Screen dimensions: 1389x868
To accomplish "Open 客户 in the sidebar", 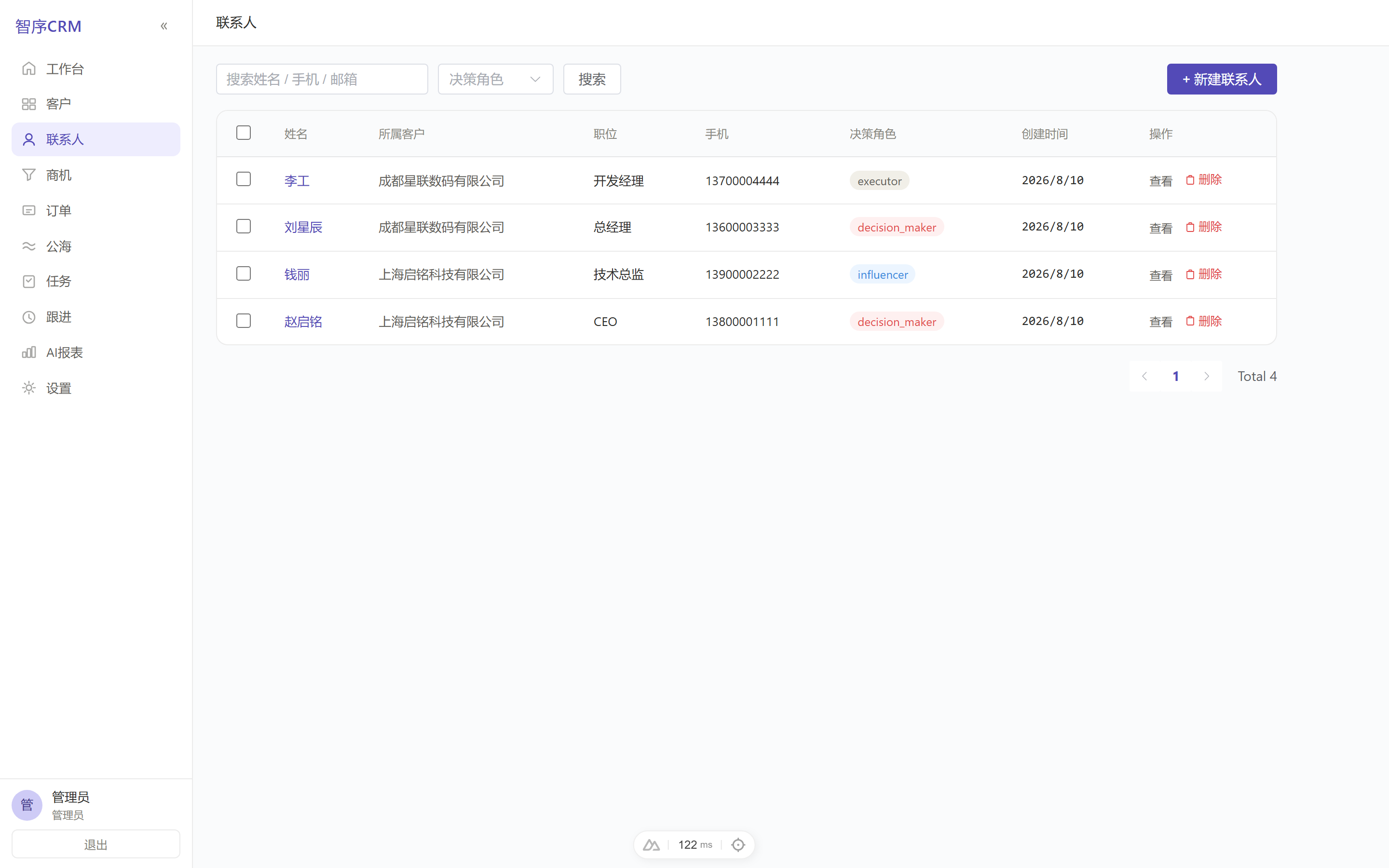I will [96, 104].
